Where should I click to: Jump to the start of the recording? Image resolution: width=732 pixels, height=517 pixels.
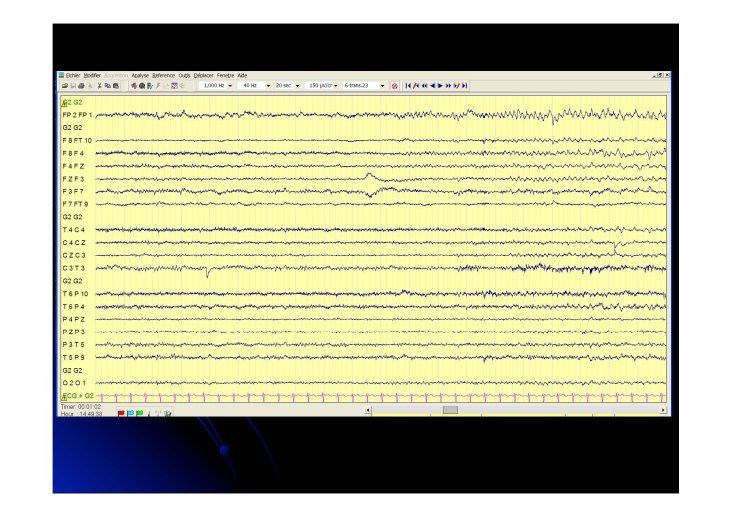[408, 85]
